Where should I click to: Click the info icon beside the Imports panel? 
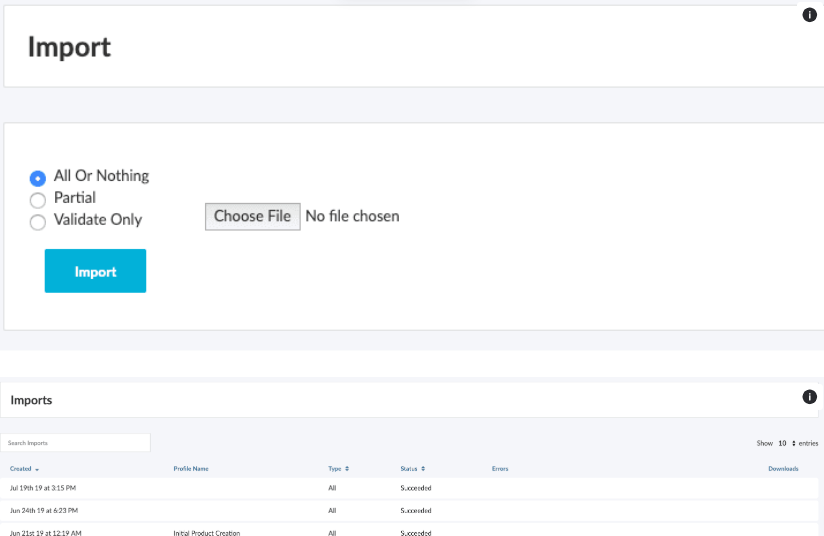pos(810,397)
